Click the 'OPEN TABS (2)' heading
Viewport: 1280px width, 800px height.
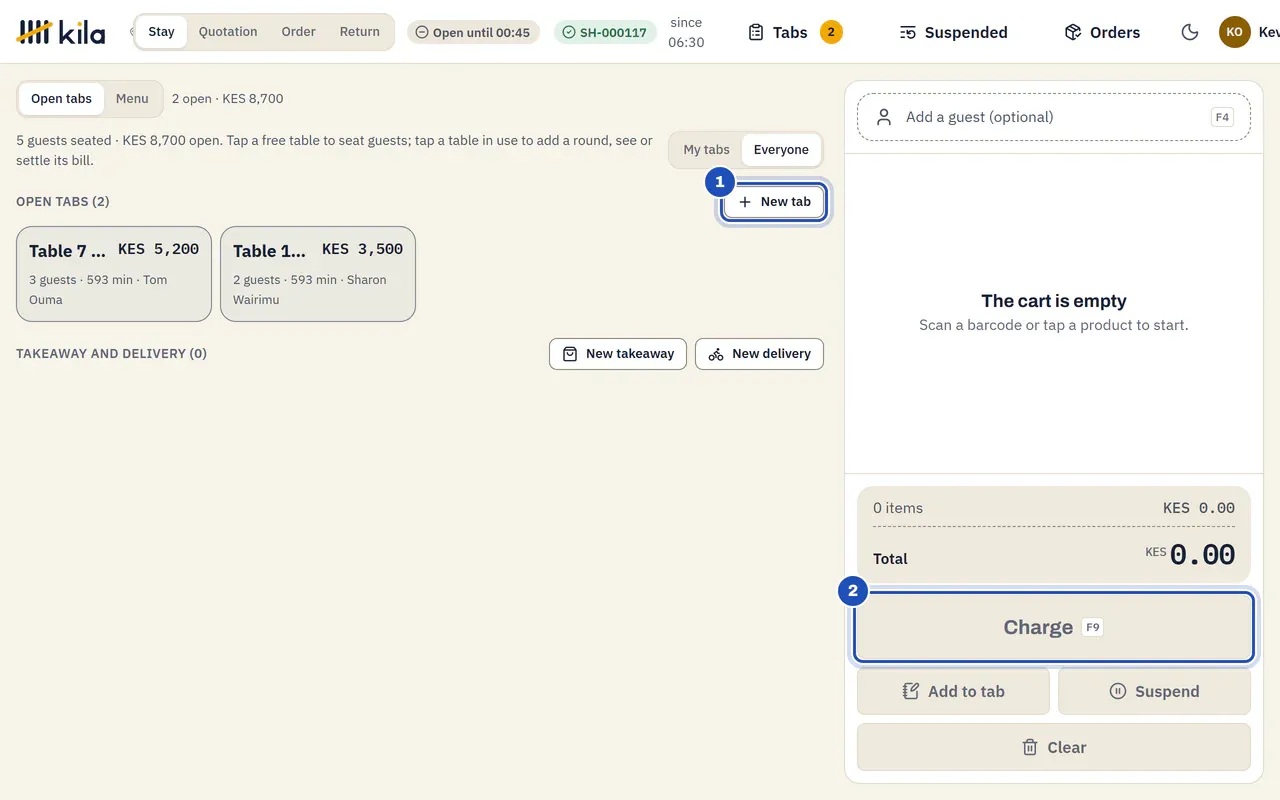[x=63, y=202]
